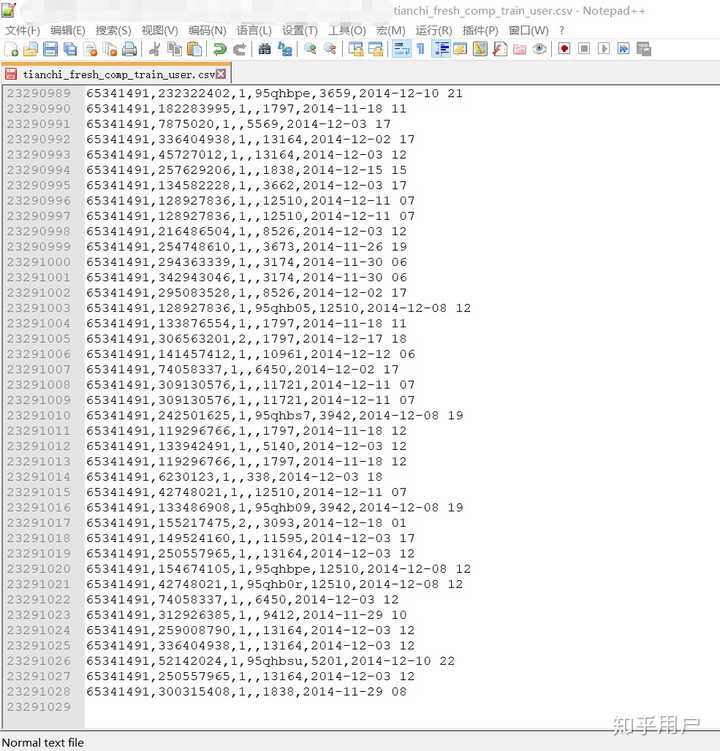The height and width of the screenshot is (751, 720).
Task: Toggle file monitoring eye icon
Action: point(539,49)
